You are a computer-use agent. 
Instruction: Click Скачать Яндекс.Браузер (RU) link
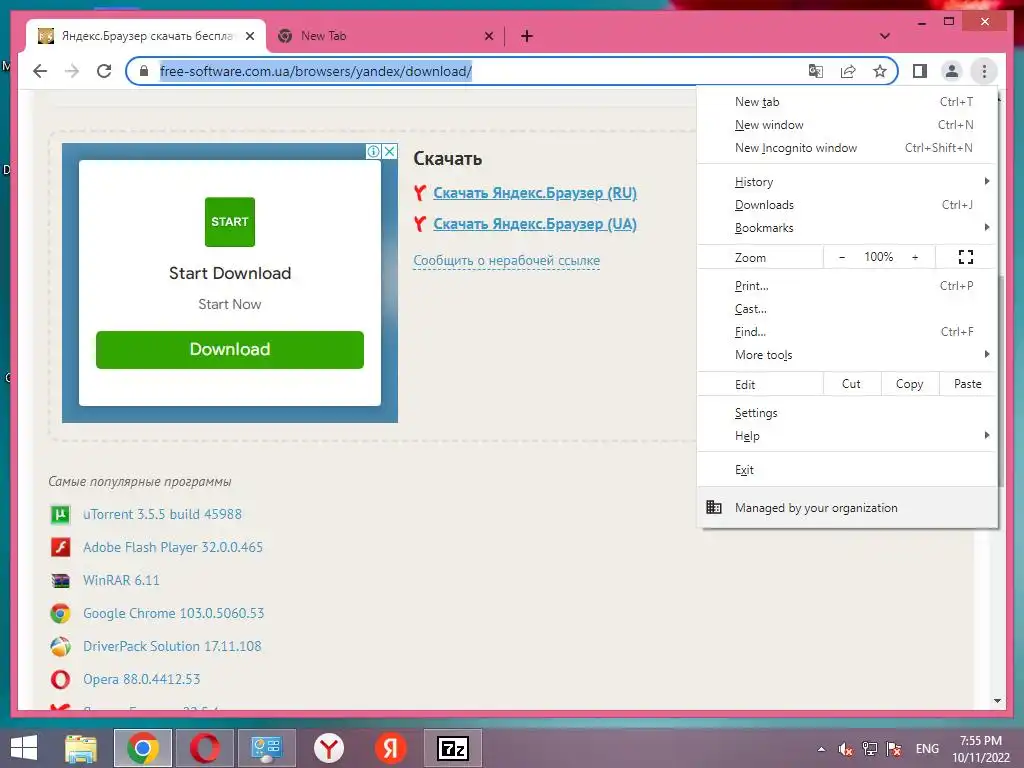535,193
